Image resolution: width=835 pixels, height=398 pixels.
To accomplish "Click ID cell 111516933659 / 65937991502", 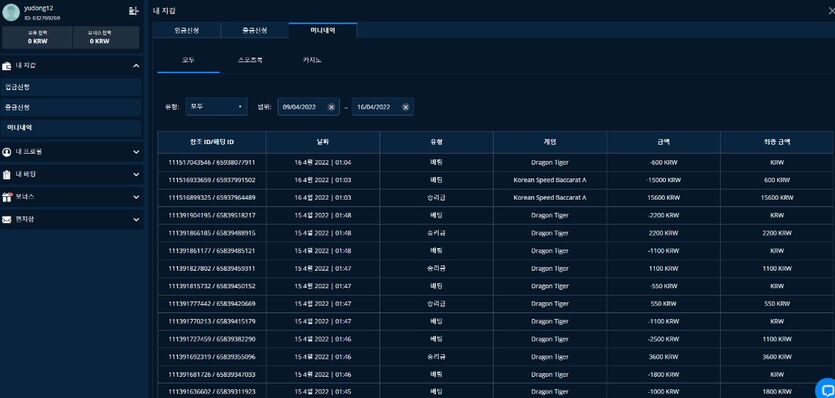I will coord(212,180).
